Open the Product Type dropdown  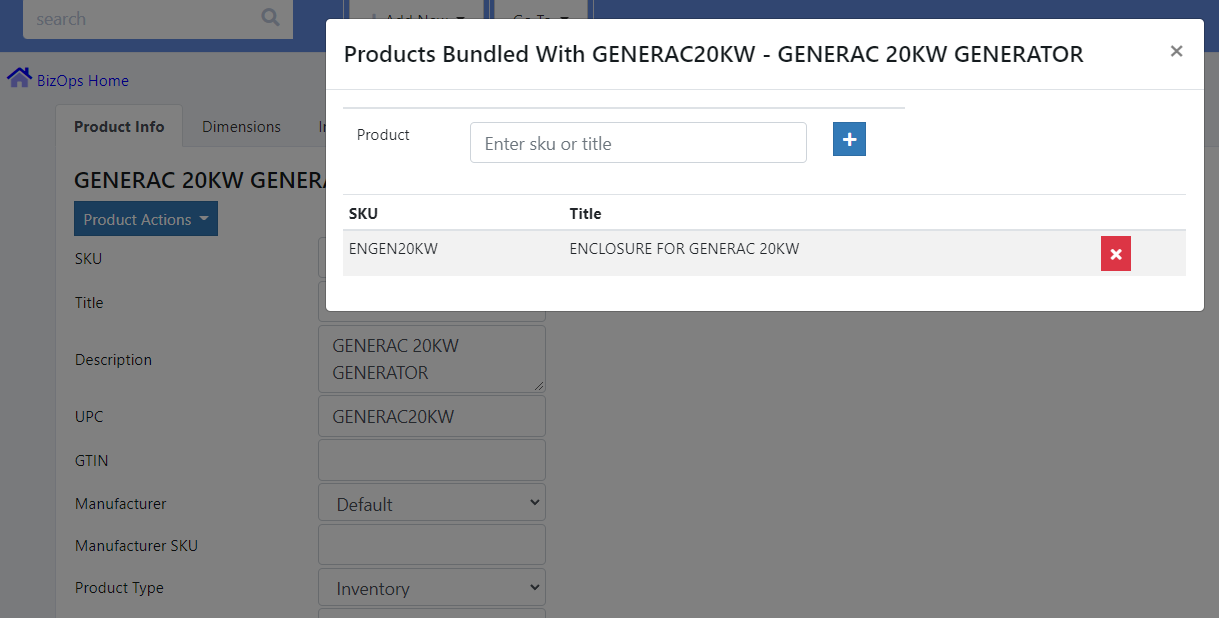[x=431, y=588]
